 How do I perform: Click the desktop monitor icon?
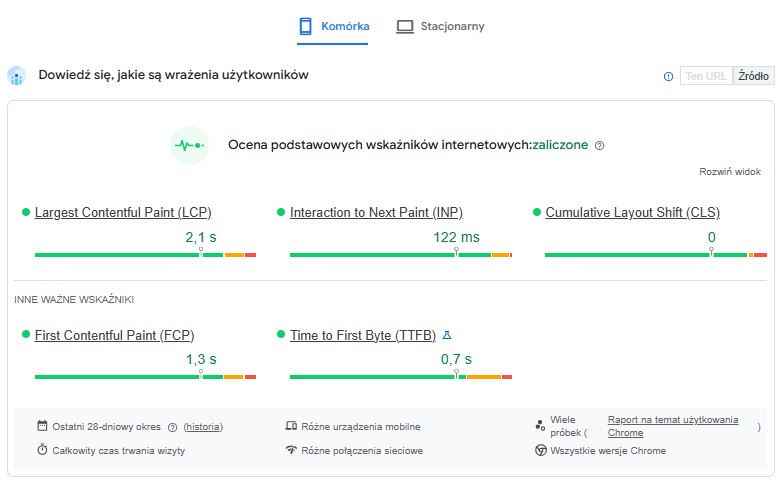coord(405,27)
